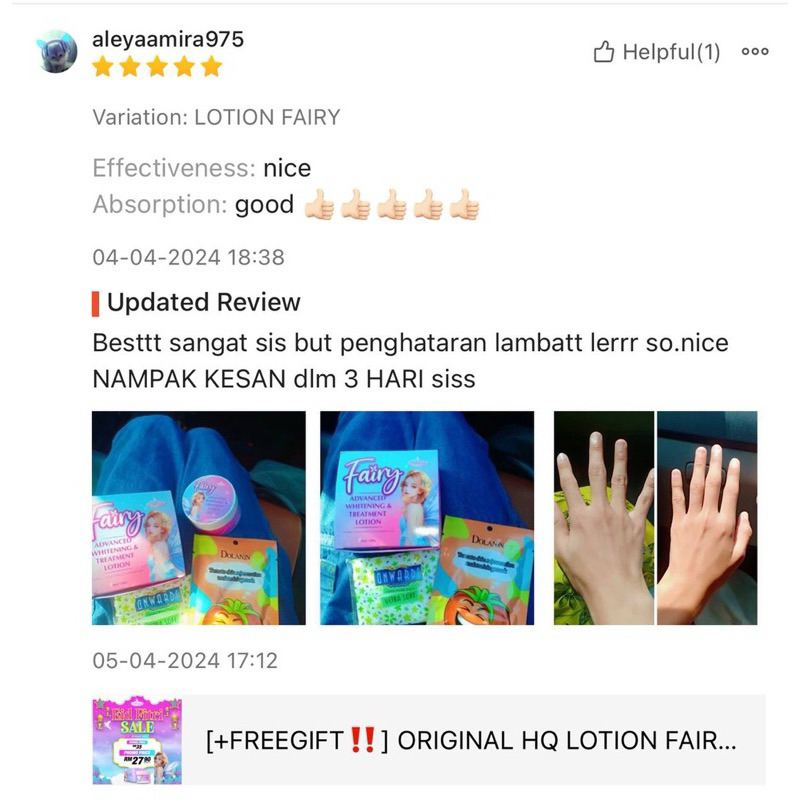Viewport: 800px width, 800px height.
Task: Click the review text about penghataran lambatt
Action: (410, 361)
